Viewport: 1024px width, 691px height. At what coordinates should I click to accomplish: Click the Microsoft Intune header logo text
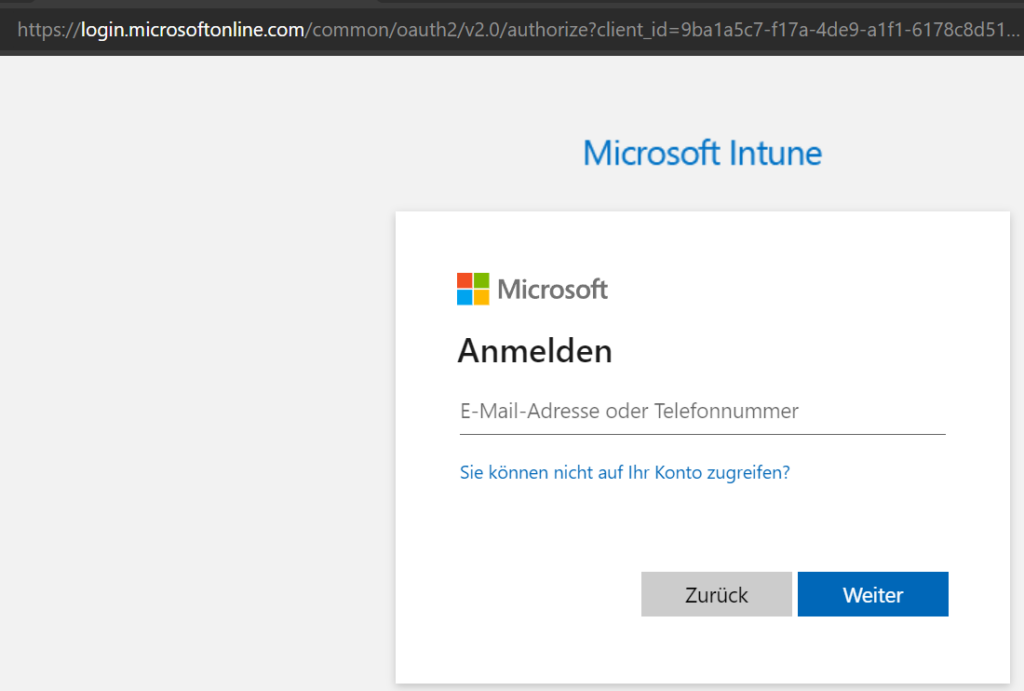click(x=701, y=152)
